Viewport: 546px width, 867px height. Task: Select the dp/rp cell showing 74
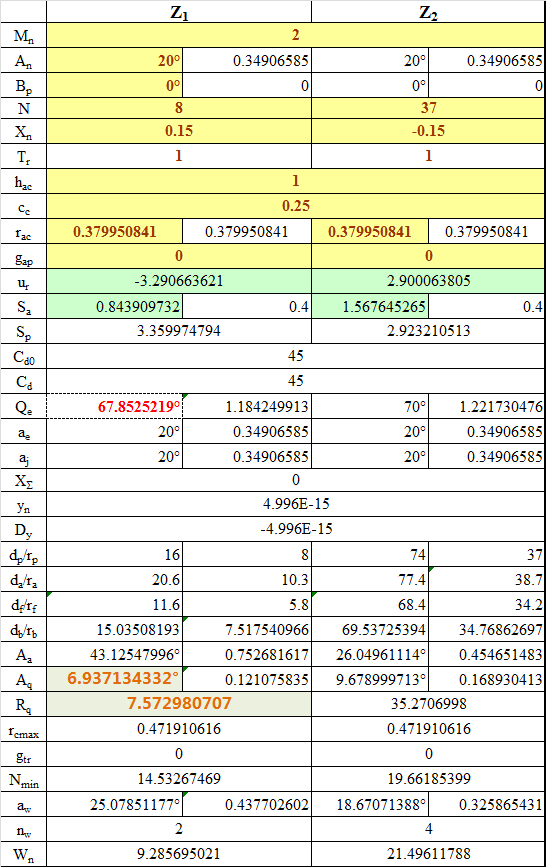coord(370,554)
